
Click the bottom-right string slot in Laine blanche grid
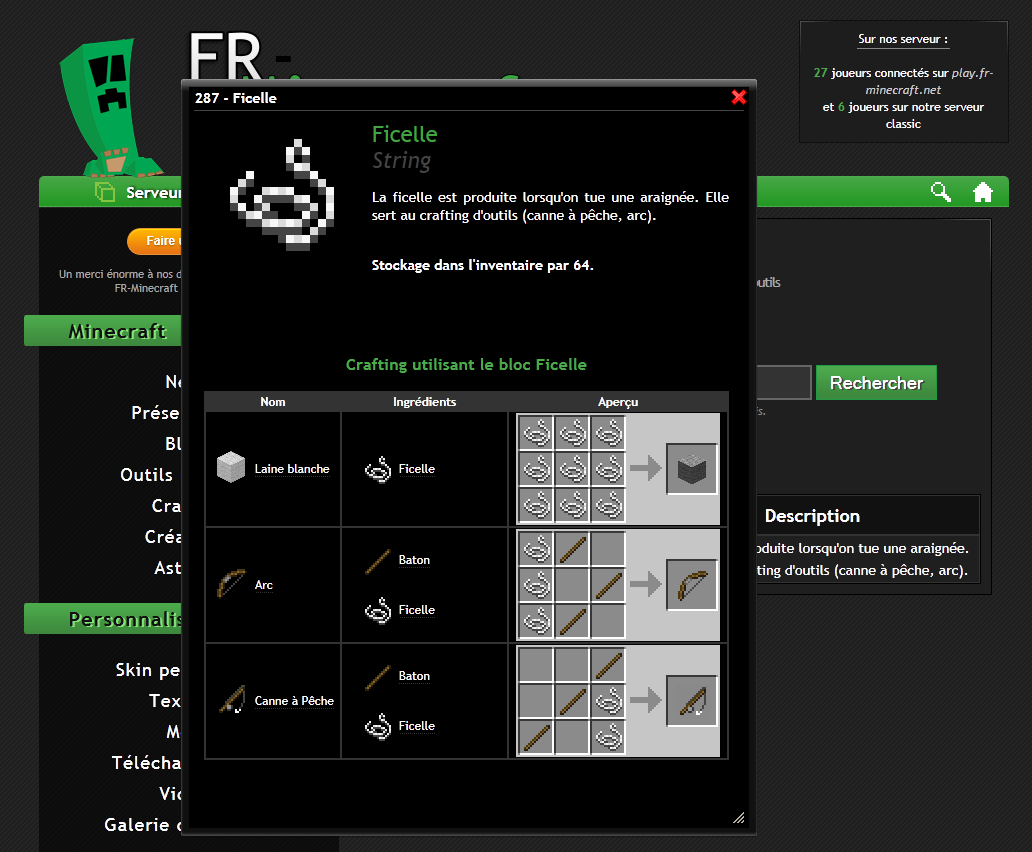pos(609,505)
